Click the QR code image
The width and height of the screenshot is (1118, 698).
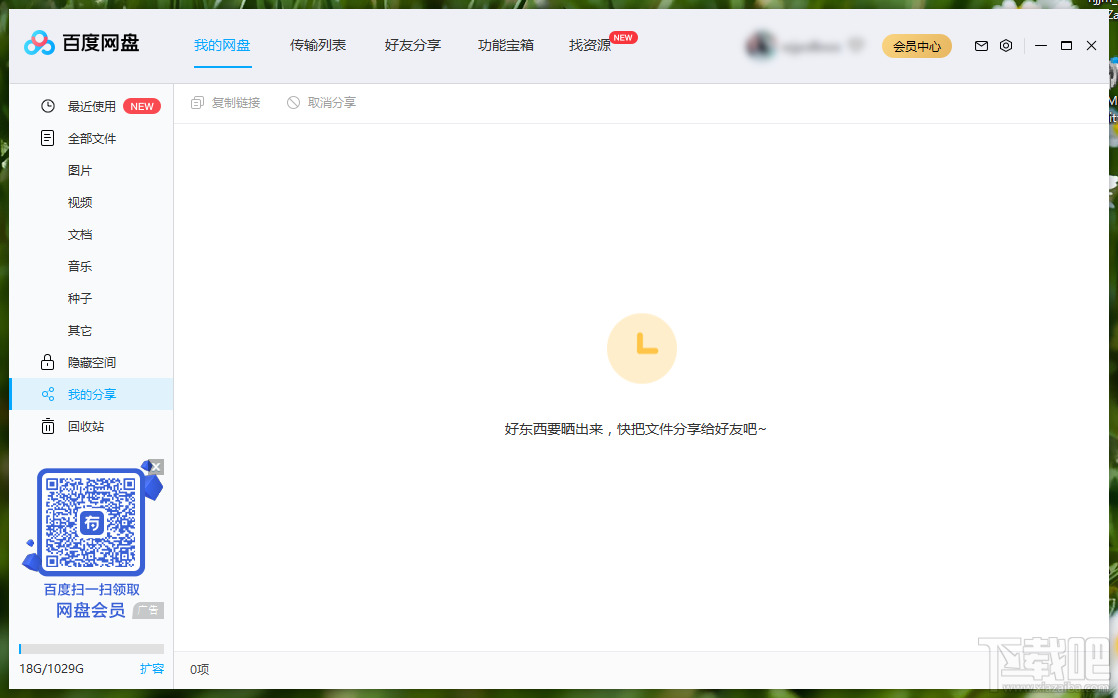click(91, 522)
